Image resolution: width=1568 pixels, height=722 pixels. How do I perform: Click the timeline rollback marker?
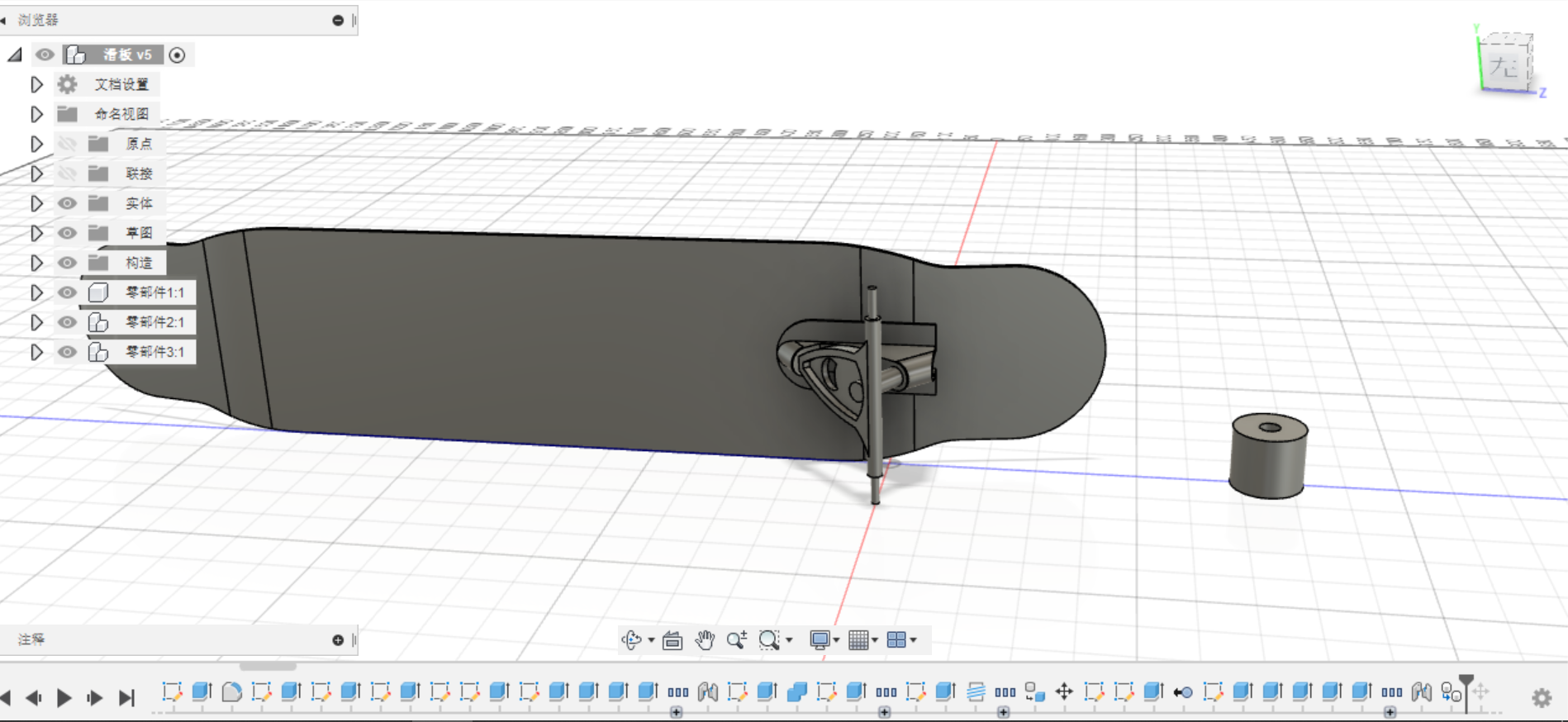[1466, 692]
